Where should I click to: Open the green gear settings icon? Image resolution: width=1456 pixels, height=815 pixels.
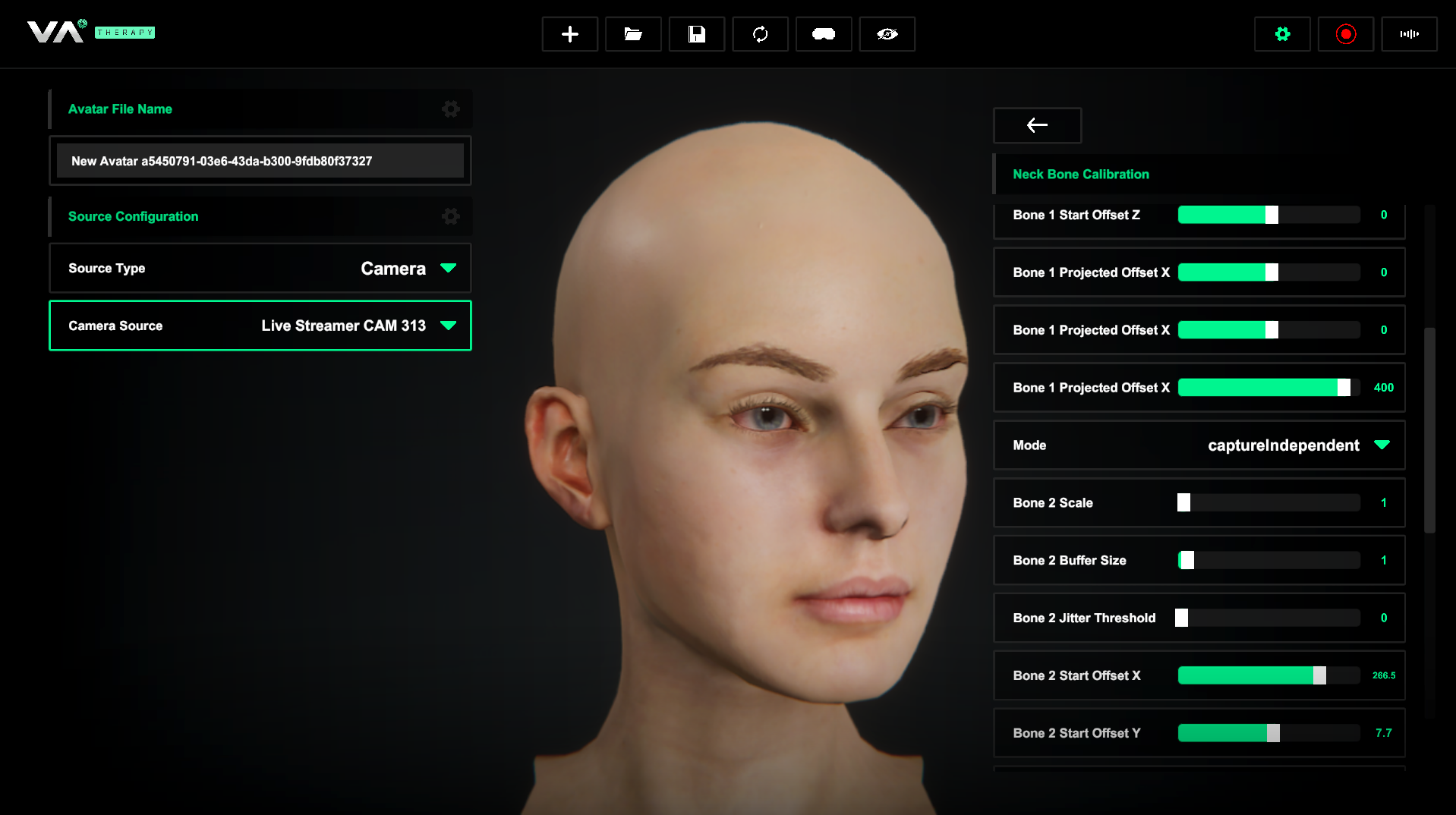1282,34
